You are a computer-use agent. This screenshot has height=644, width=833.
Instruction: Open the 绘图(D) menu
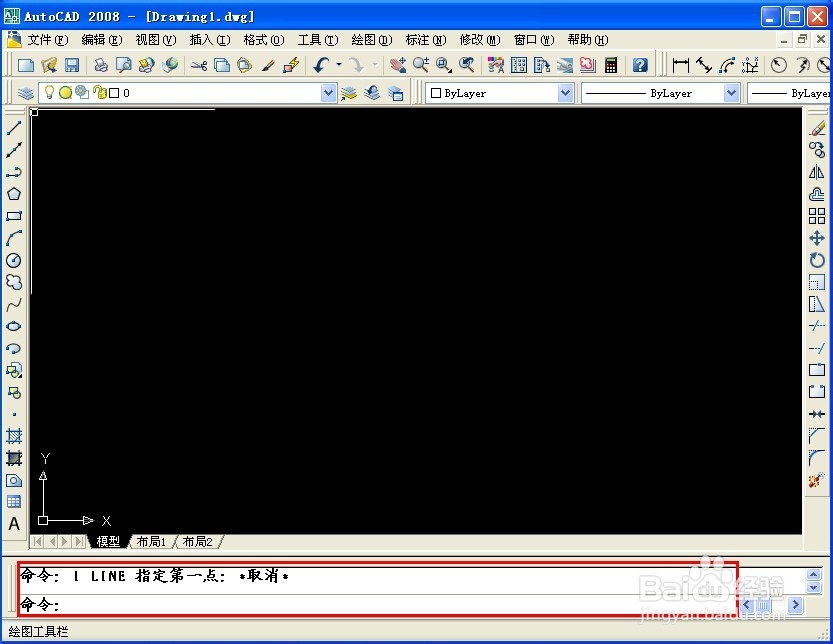[x=372, y=40]
